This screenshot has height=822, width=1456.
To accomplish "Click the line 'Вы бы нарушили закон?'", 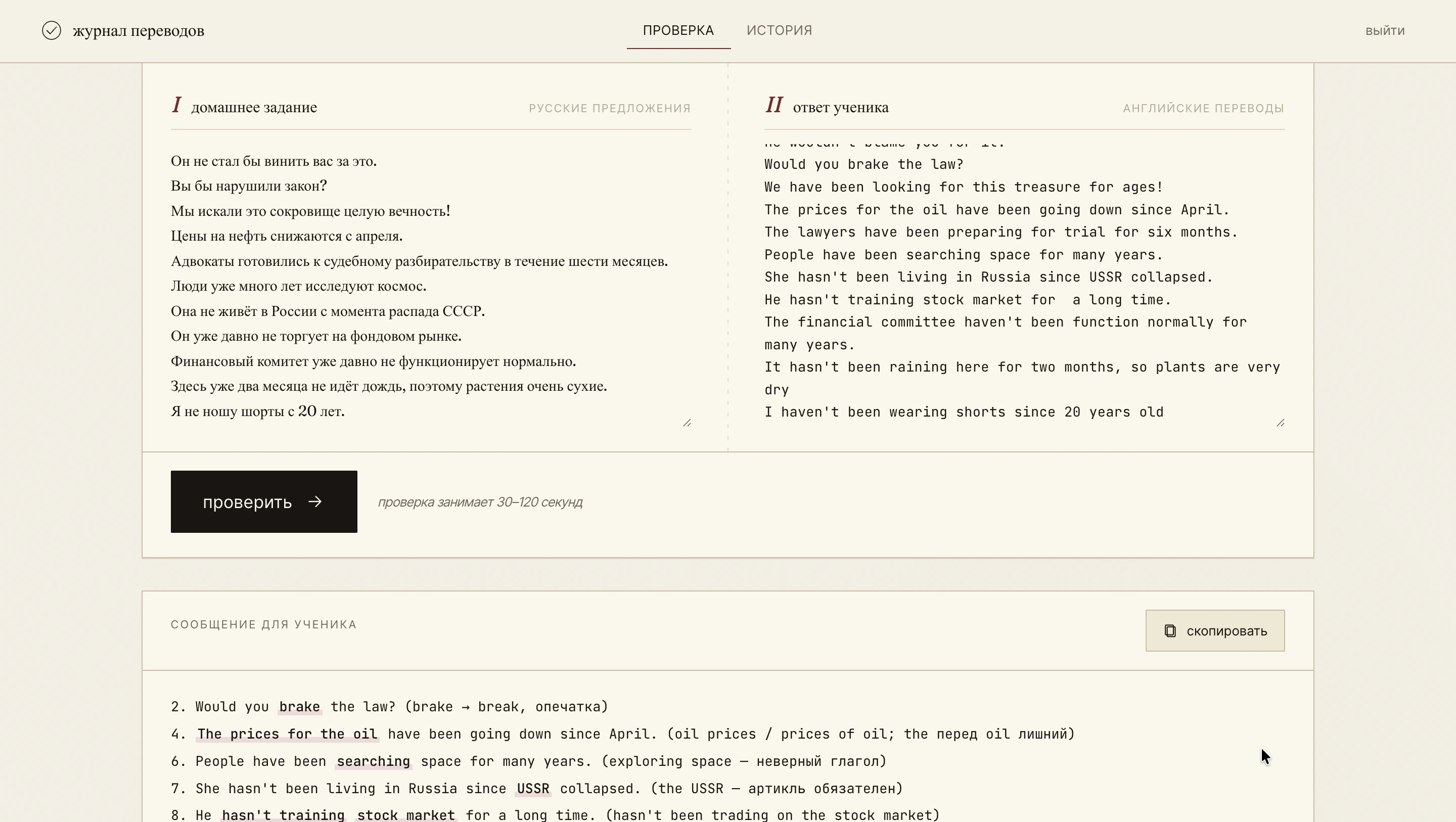I will pyautogui.click(x=249, y=186).
